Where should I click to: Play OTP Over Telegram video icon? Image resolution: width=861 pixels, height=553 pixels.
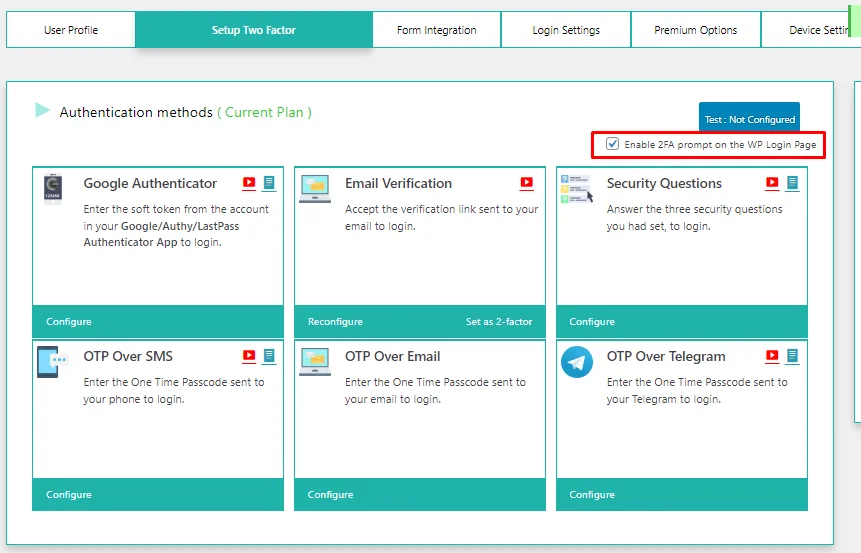click(x=772, y=356)
